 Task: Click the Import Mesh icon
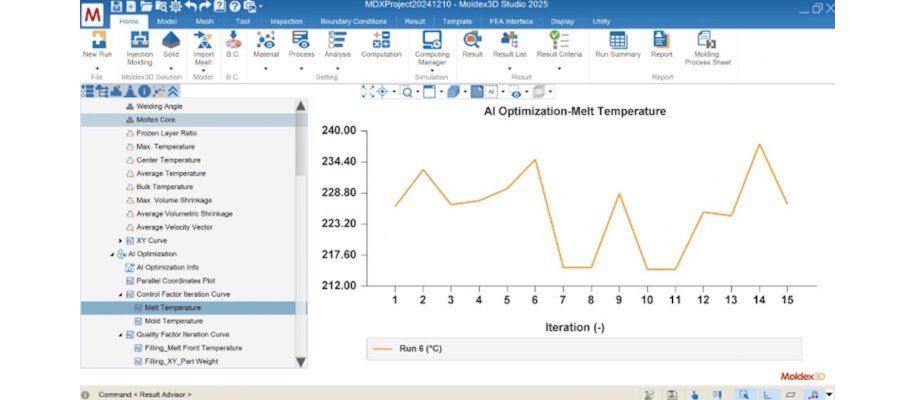pos(203,42)
